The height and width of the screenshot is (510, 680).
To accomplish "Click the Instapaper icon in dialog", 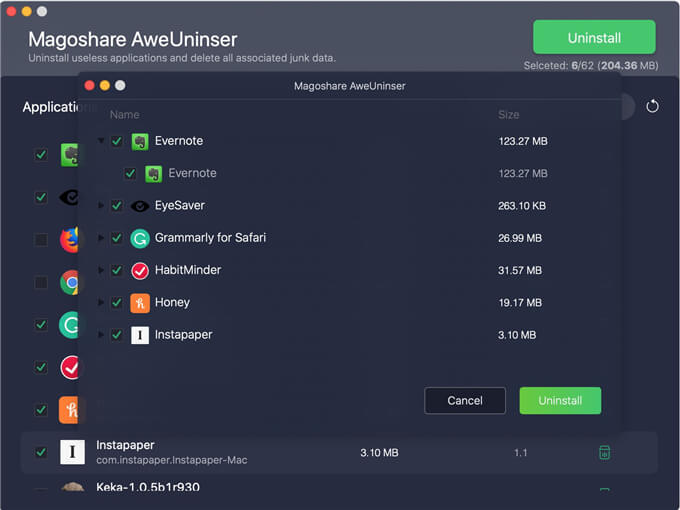I will tap(140, 335).
